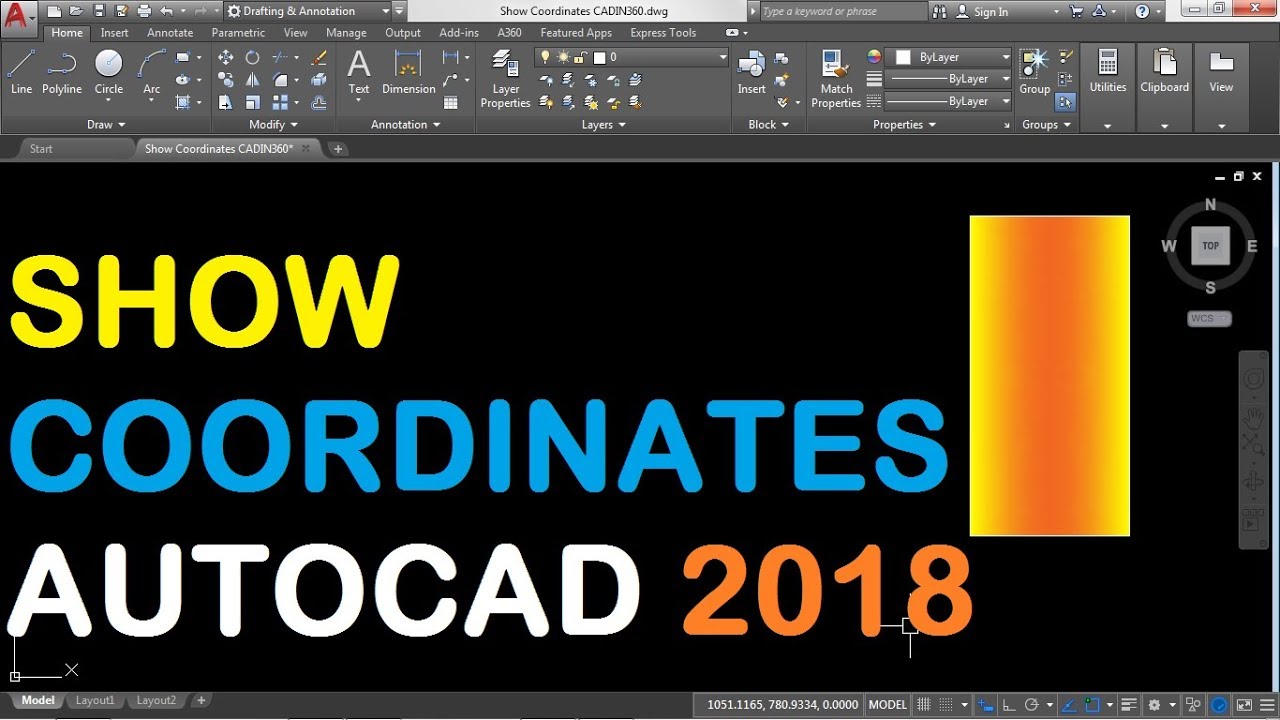This screenshot has height=720, width=1280.
Task: Click the Explode tool icon
Action: click(x=319, y=80)
